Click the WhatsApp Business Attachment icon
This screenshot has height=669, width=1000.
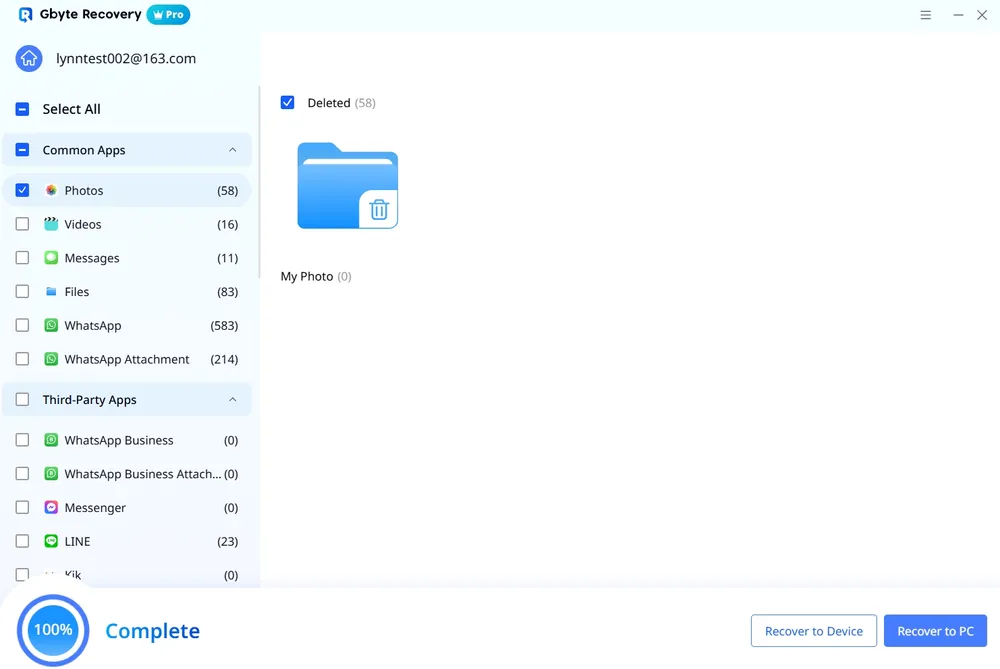pyautogui.click(x=51, y=474)
